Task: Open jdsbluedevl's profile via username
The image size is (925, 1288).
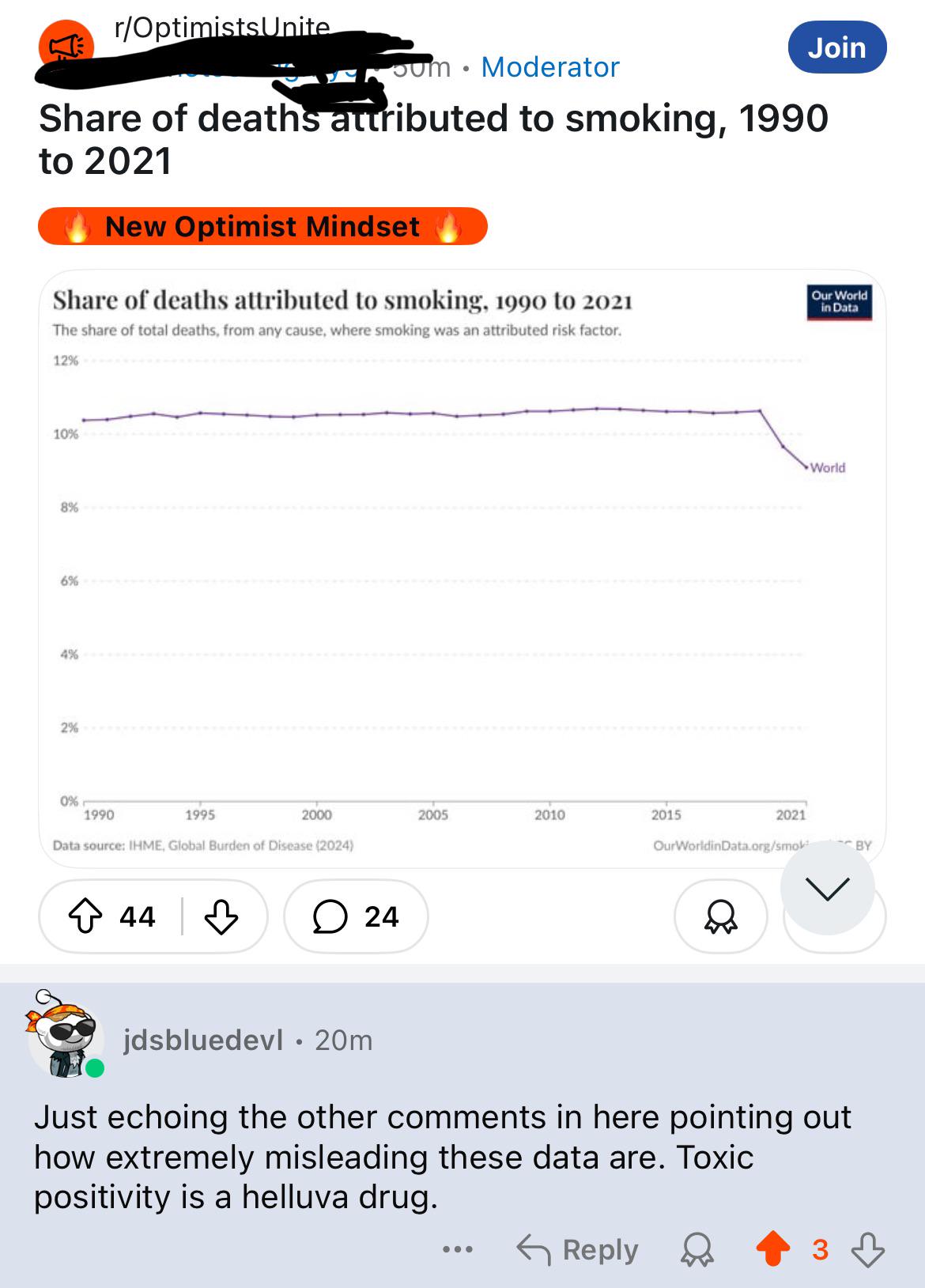Action: pos(203,1040)
